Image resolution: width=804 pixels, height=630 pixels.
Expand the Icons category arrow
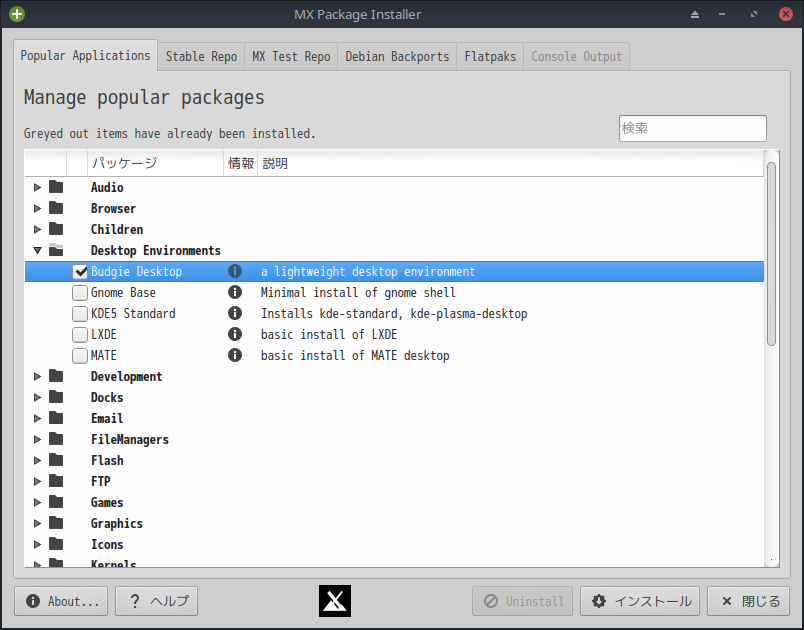[37, 544]
